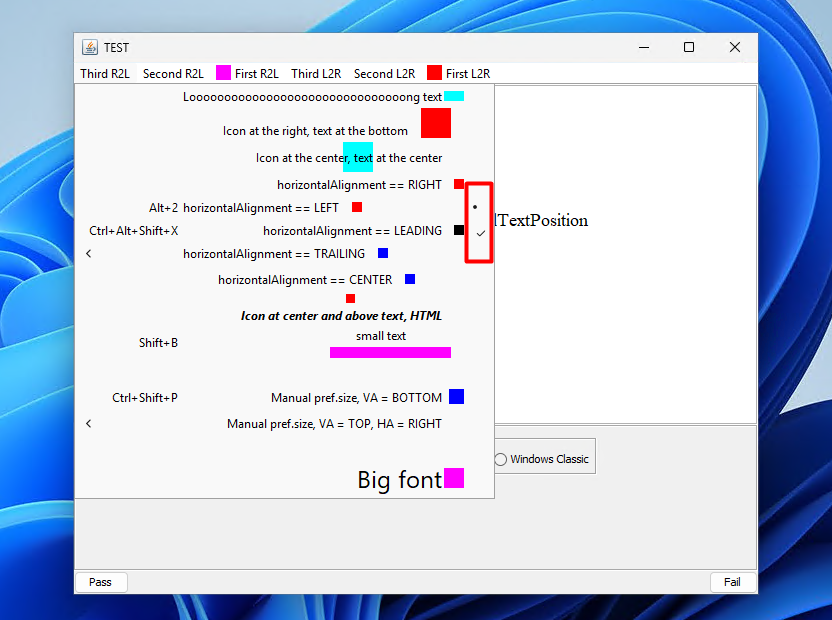Click the wide magenta bar under small text
This screenshot has width=832, height=620.
390,352
